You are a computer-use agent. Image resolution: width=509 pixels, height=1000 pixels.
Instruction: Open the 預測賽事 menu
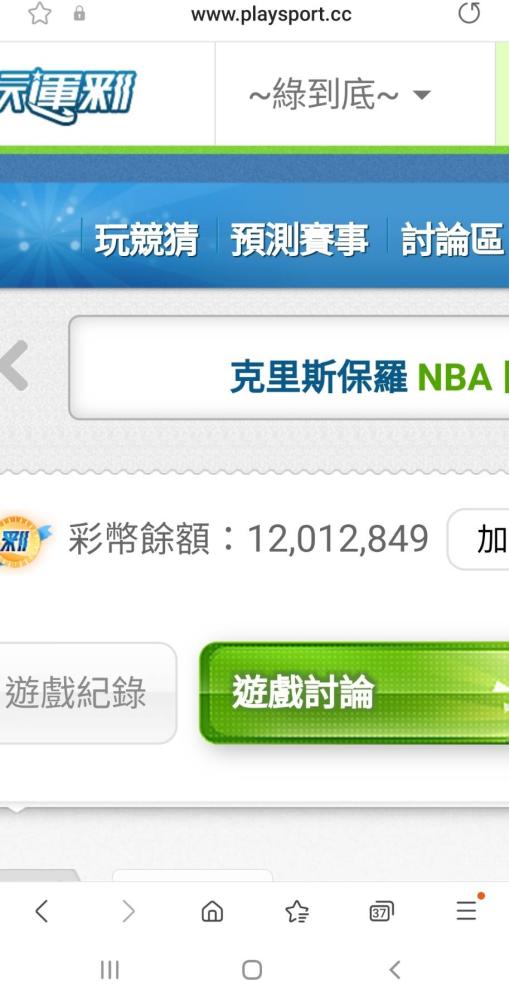[x=299, y=240]
